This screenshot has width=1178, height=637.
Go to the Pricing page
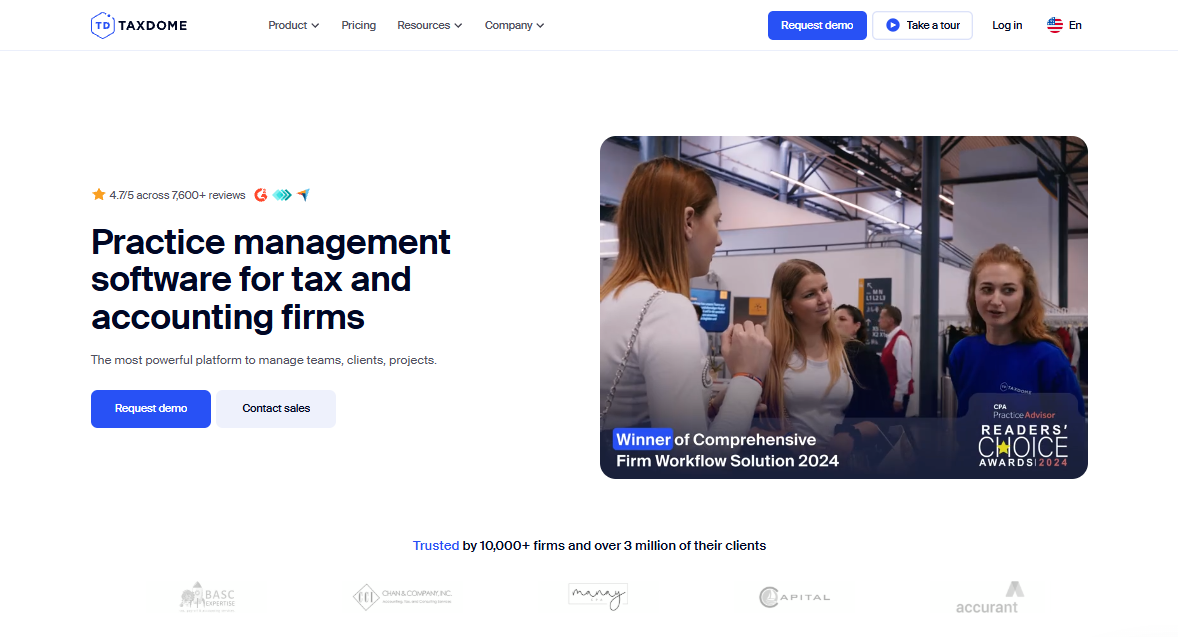[358, 26]
